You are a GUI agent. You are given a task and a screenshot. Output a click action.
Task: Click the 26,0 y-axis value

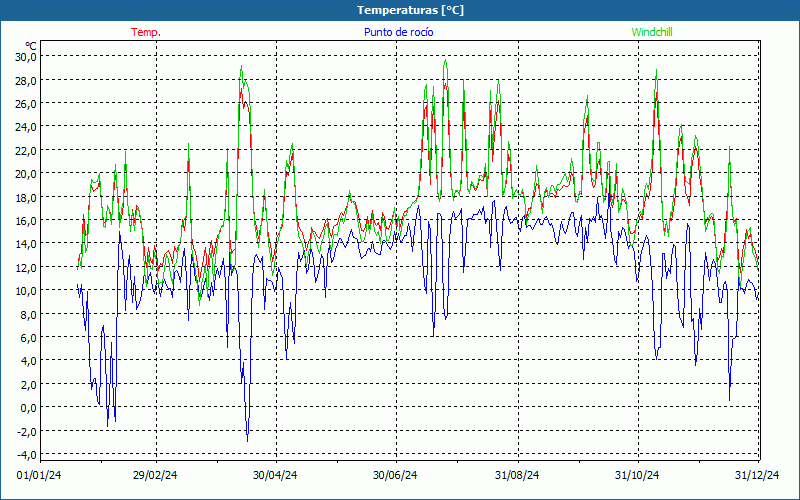[26, 104]
